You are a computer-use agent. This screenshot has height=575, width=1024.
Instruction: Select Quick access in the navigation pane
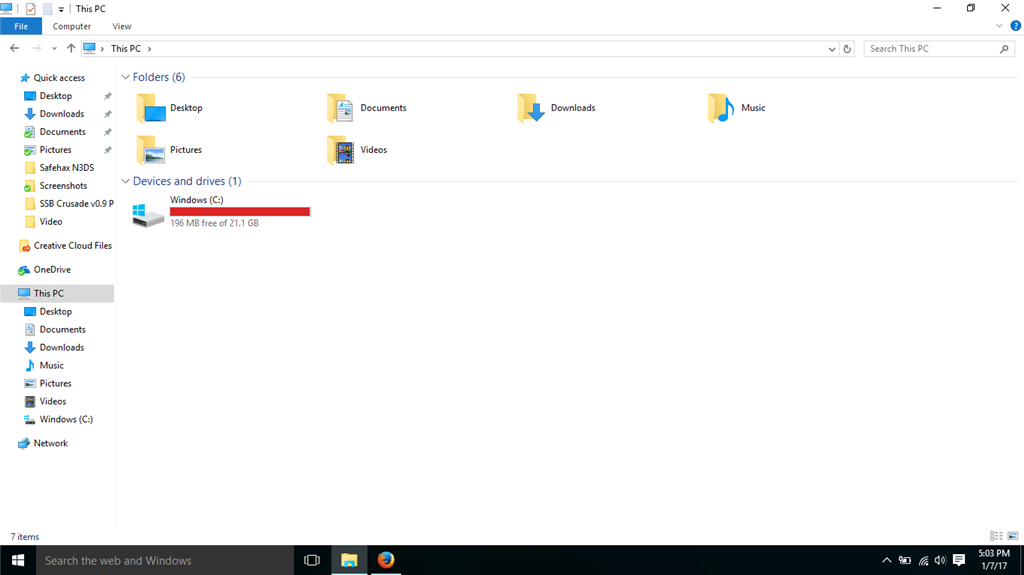coord(52,78)
